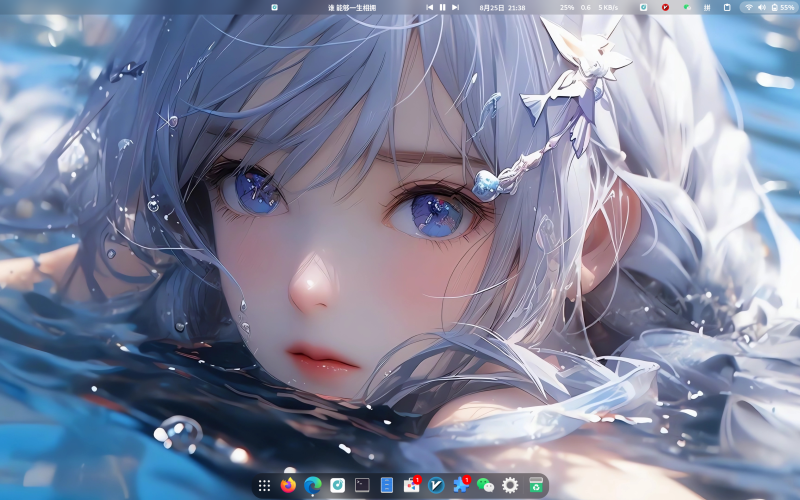
Task: Open the blue puzzle-piece app in dock
Action: 460,485
